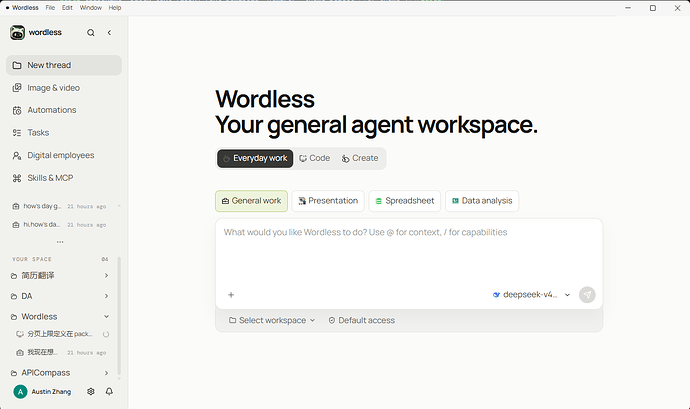Image resolution: width=690 pixels, height=409 pixels.
Task: Open the File menu
Action: point(50,8)
